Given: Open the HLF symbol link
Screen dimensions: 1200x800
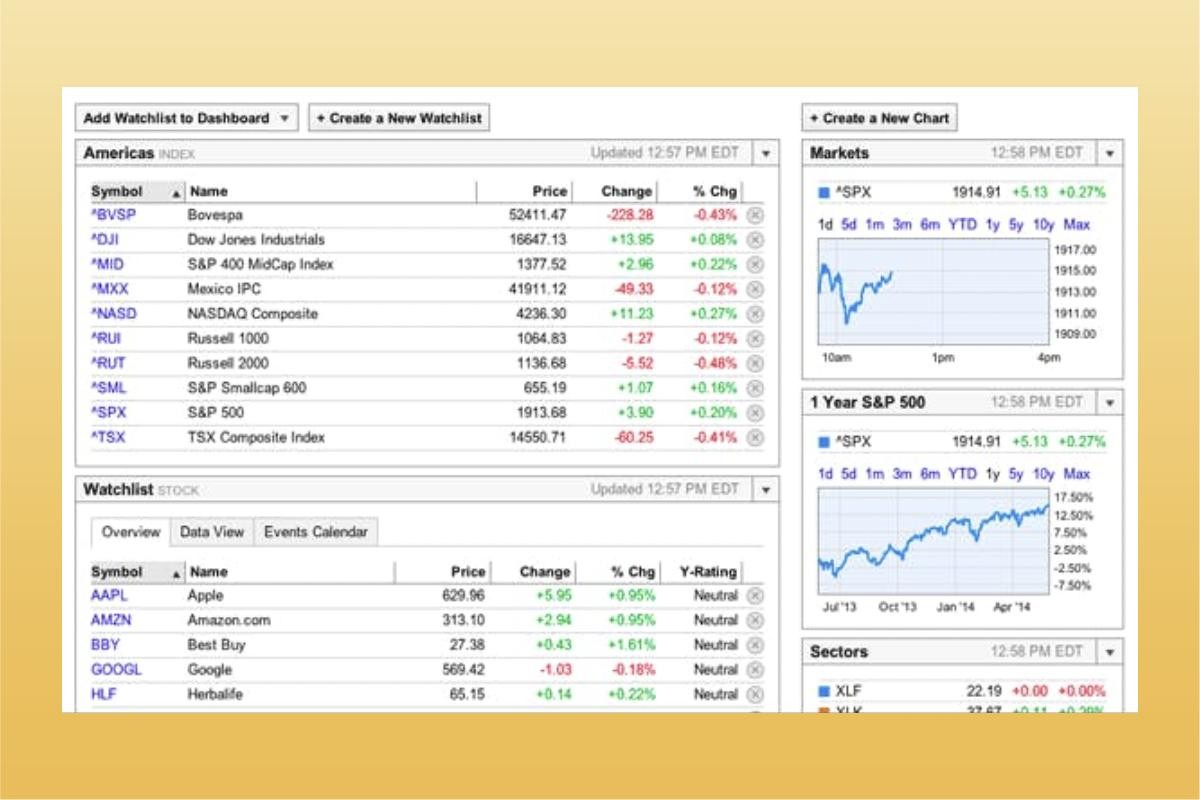Looking at the screenshot, I should [104, 694].
